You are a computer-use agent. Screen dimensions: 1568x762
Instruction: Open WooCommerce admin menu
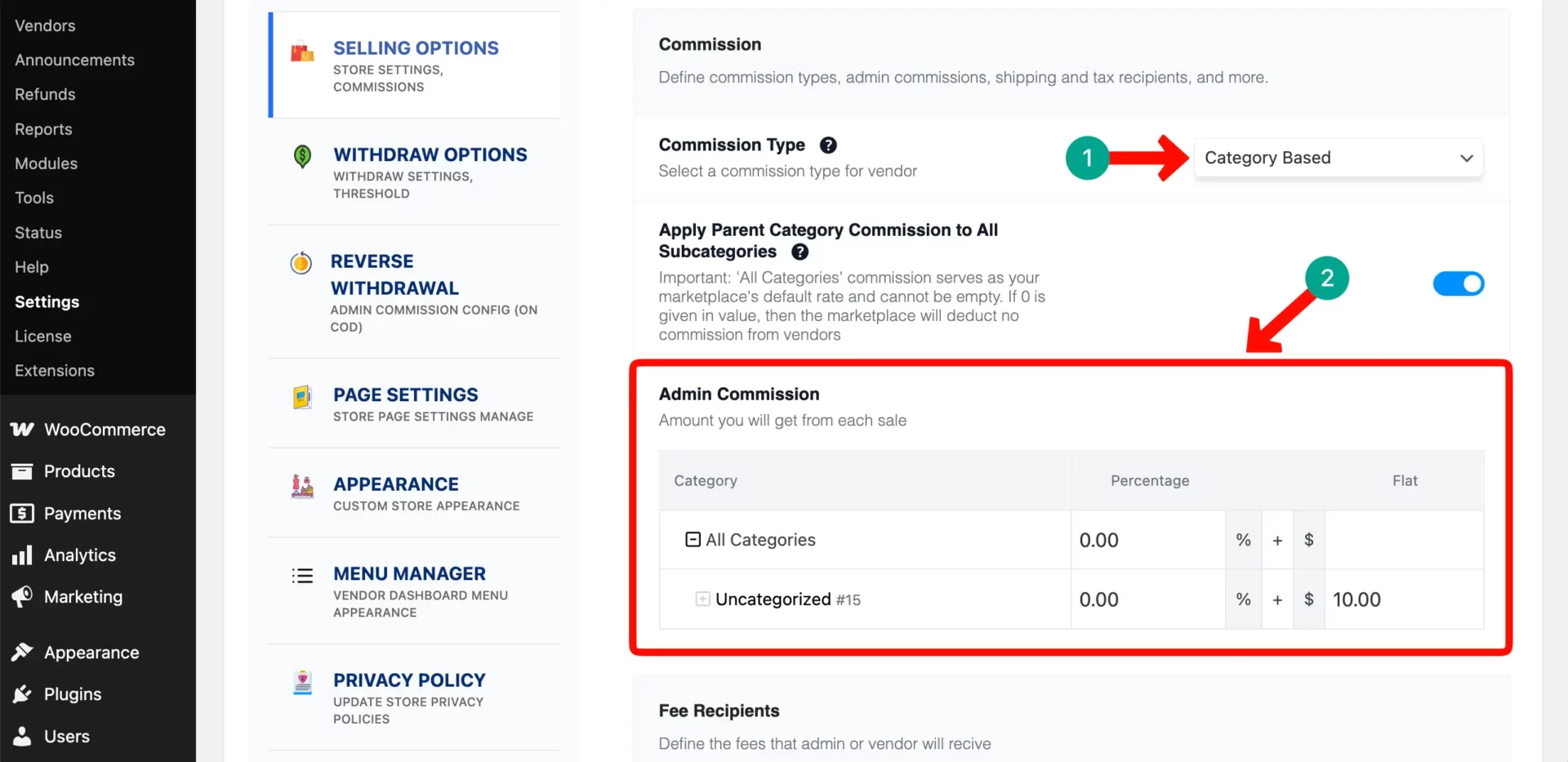point(98,430)
